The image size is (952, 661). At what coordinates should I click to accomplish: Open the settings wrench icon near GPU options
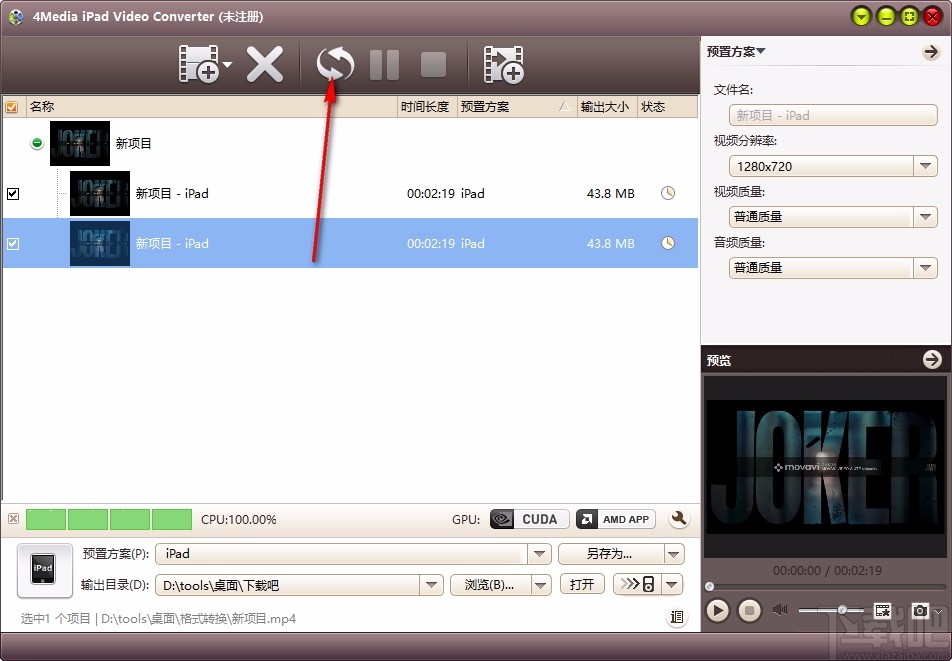tap(679, 519)
